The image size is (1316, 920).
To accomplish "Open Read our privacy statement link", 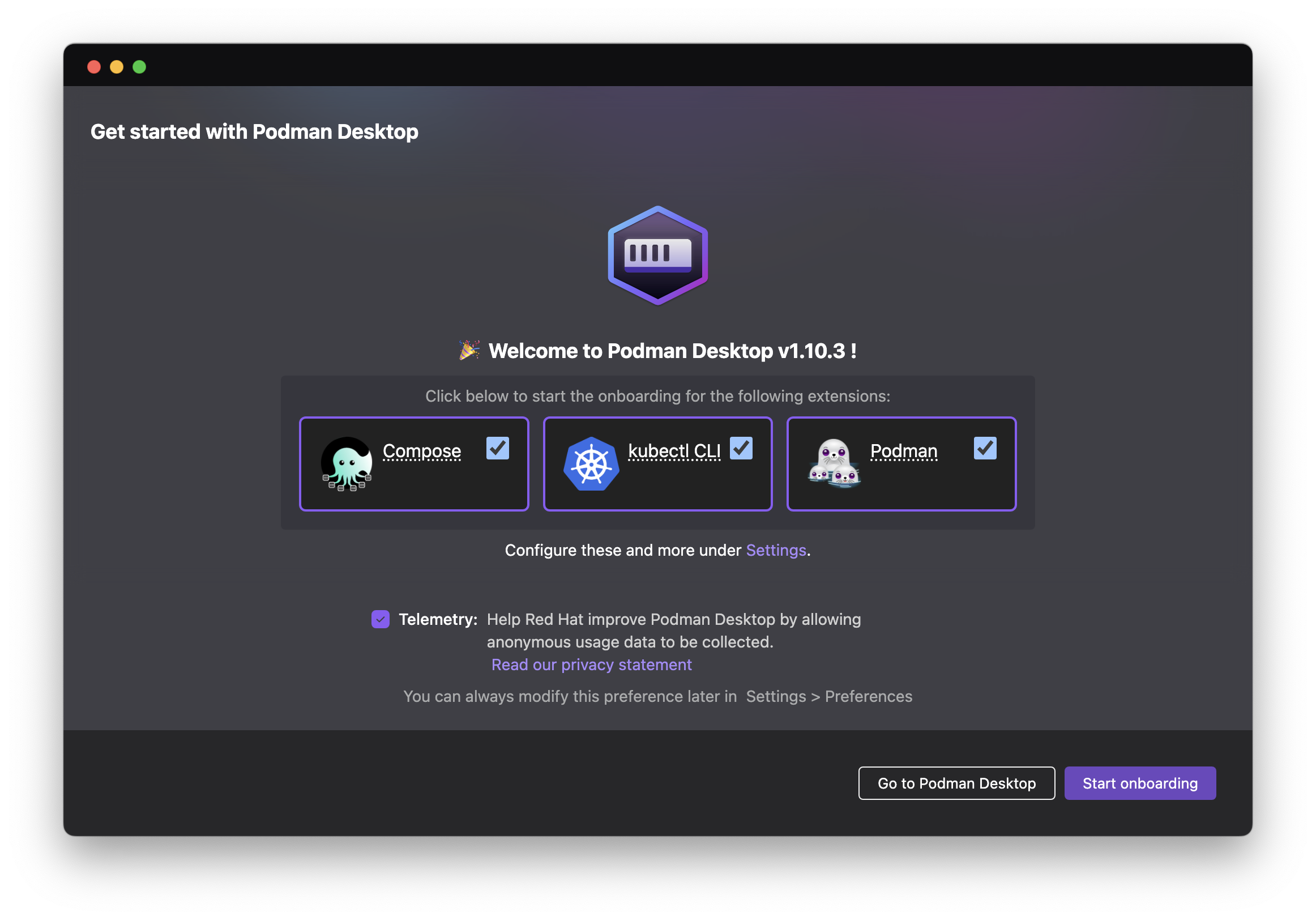I will [591, 664].
